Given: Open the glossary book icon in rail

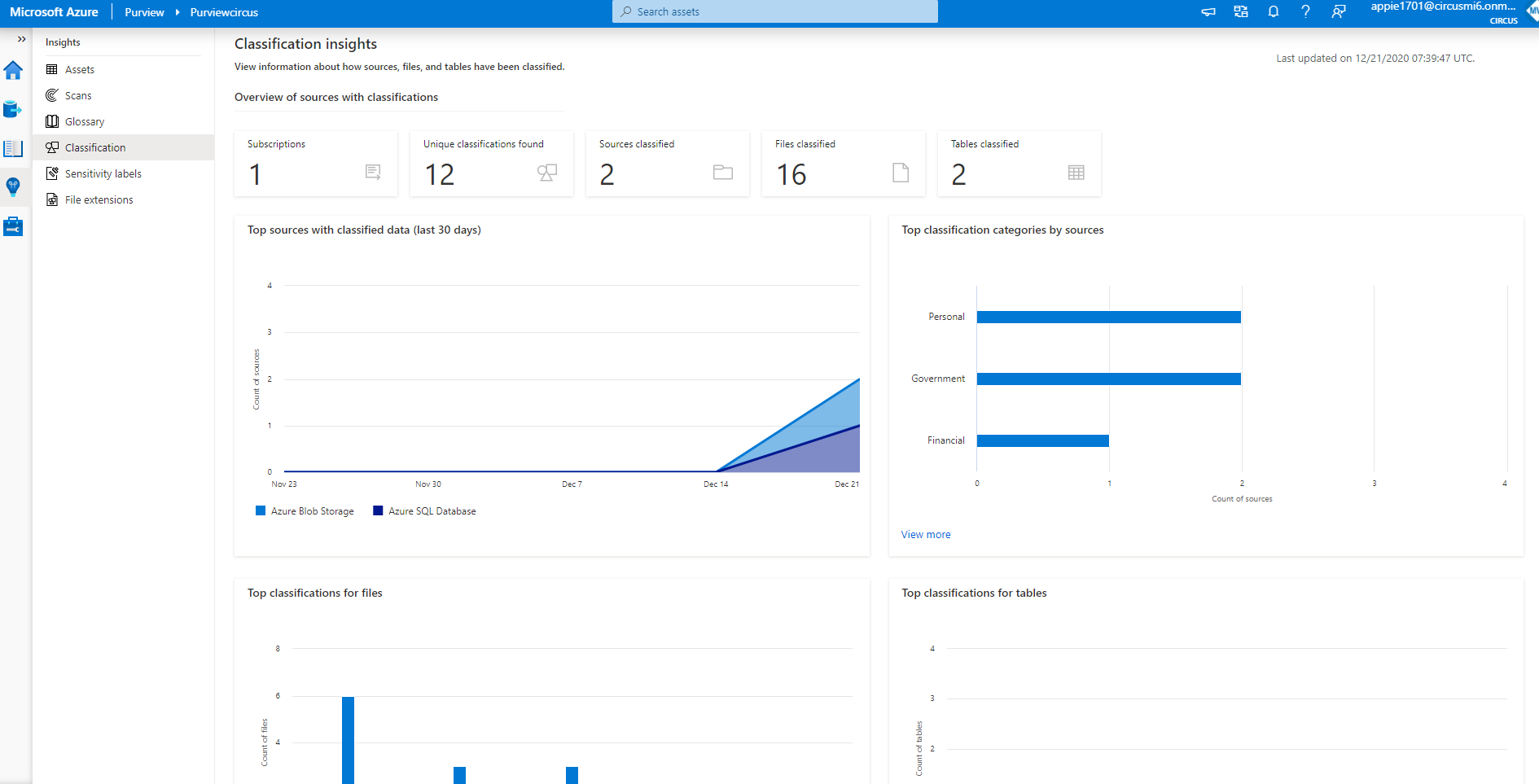Looking at the screenshot, I should click(x=13, y=148).
